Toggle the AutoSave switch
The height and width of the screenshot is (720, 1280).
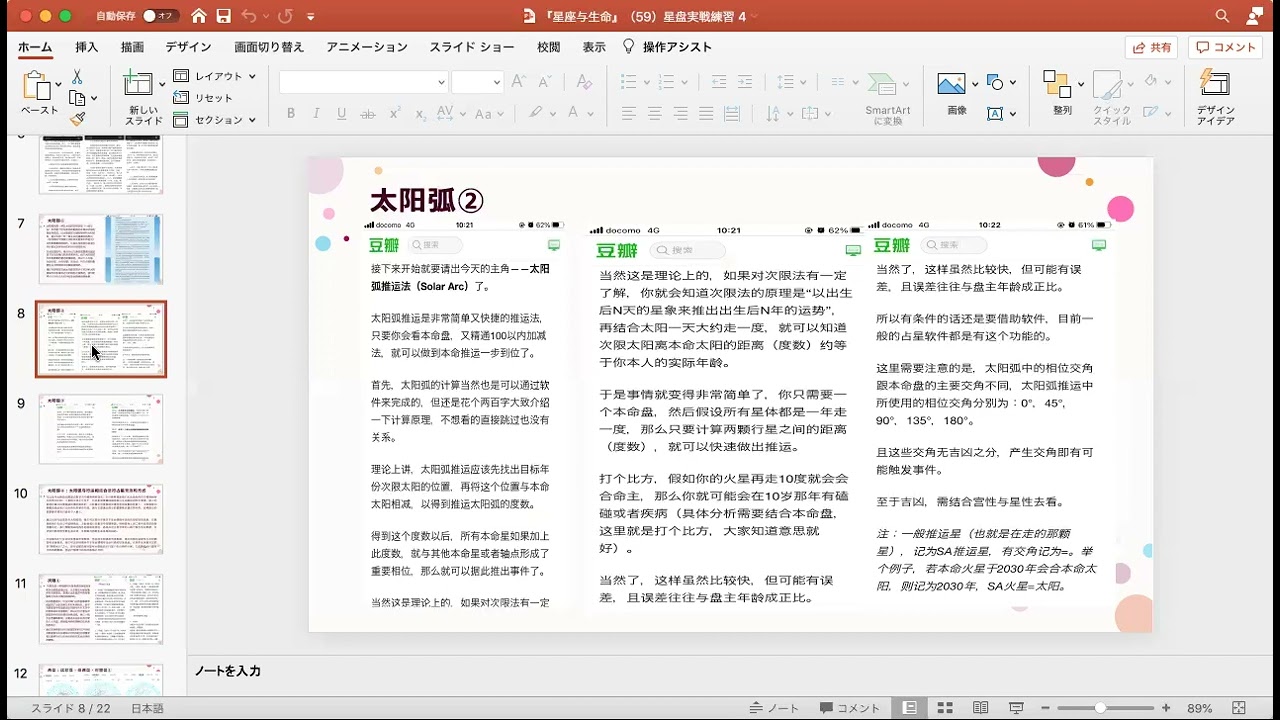(159, 16)
